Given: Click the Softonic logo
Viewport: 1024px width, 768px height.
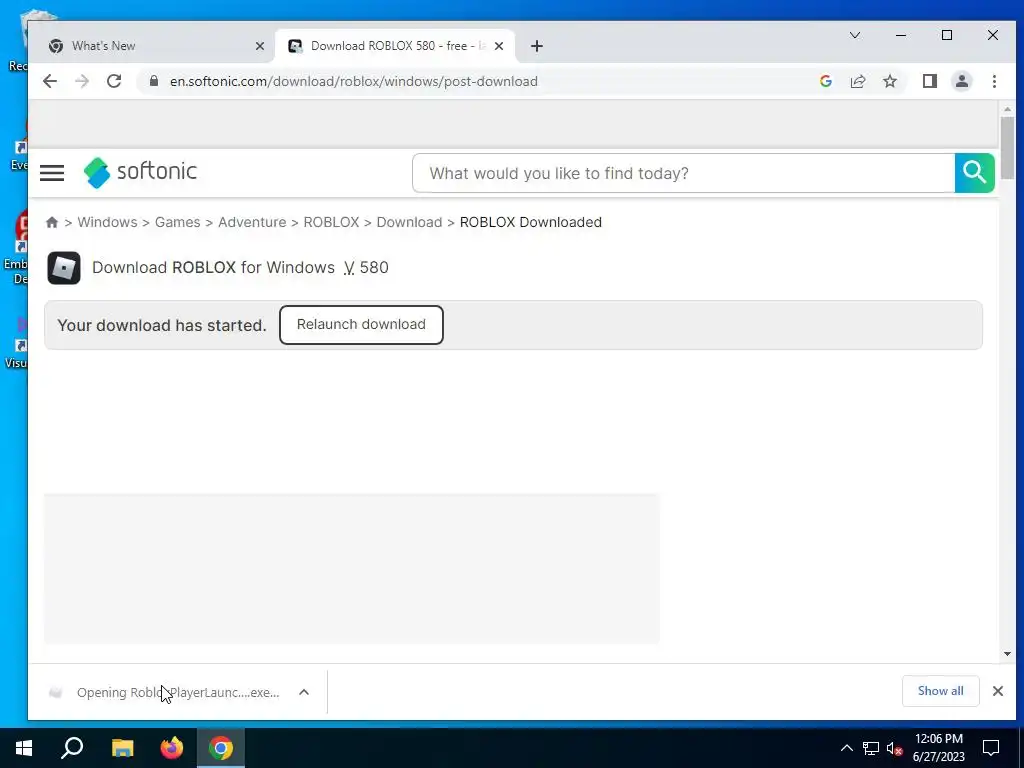Looking at the screenshot, I should 140,172.
